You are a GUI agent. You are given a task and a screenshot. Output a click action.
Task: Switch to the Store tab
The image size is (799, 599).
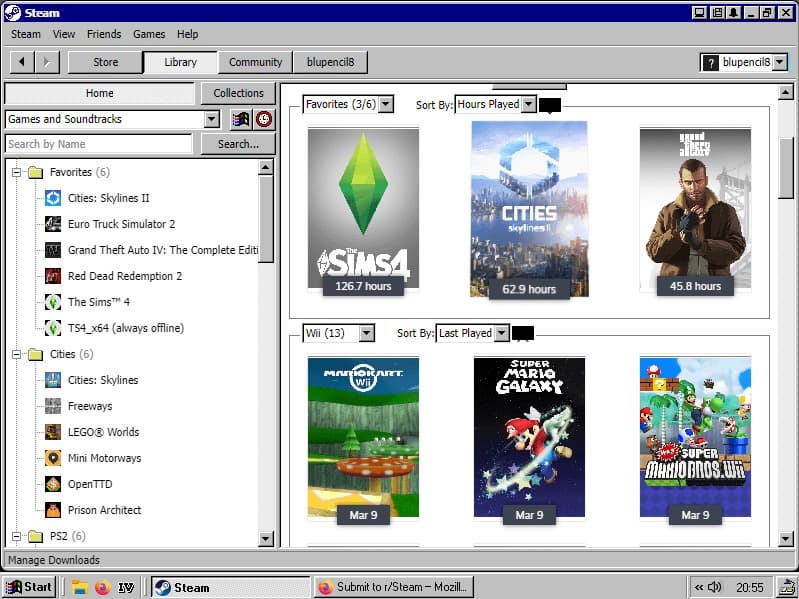105,62
